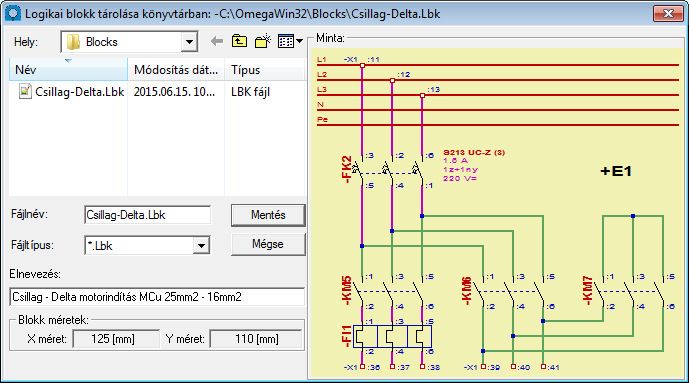
Task: Open the Hely Blocks folder dropdown
Action: click(189, 42)
